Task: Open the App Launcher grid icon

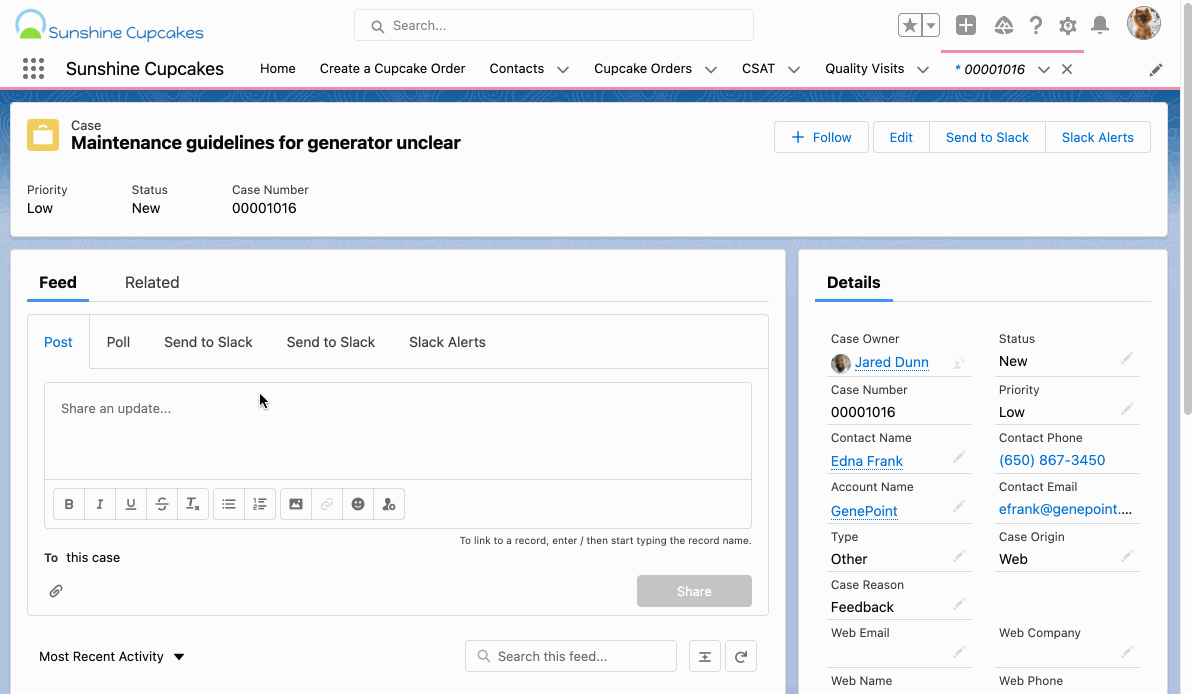Action: 33,68
